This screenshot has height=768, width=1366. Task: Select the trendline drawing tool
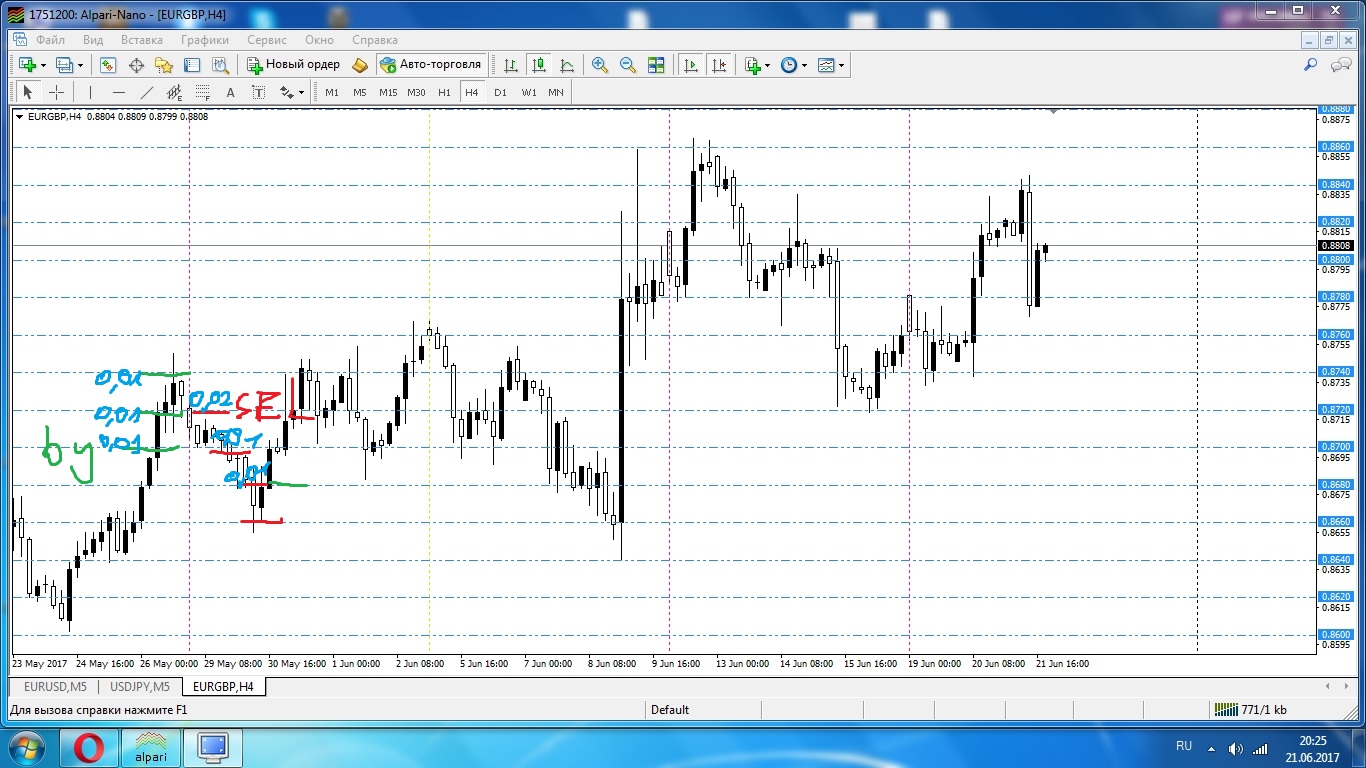[x=147, y=92]
